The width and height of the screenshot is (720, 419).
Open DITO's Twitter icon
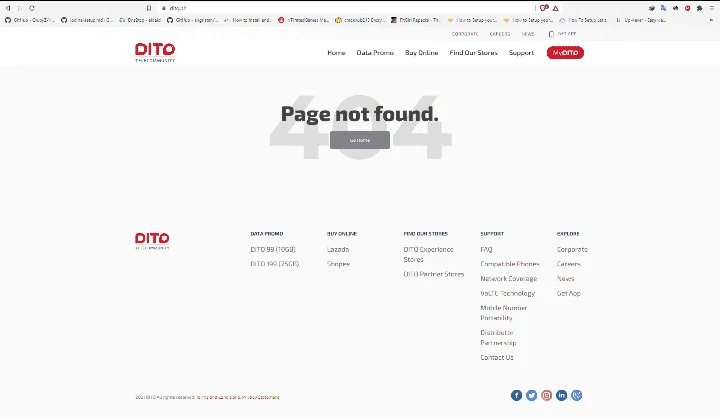pyautogui.click(x=531, y=396)
